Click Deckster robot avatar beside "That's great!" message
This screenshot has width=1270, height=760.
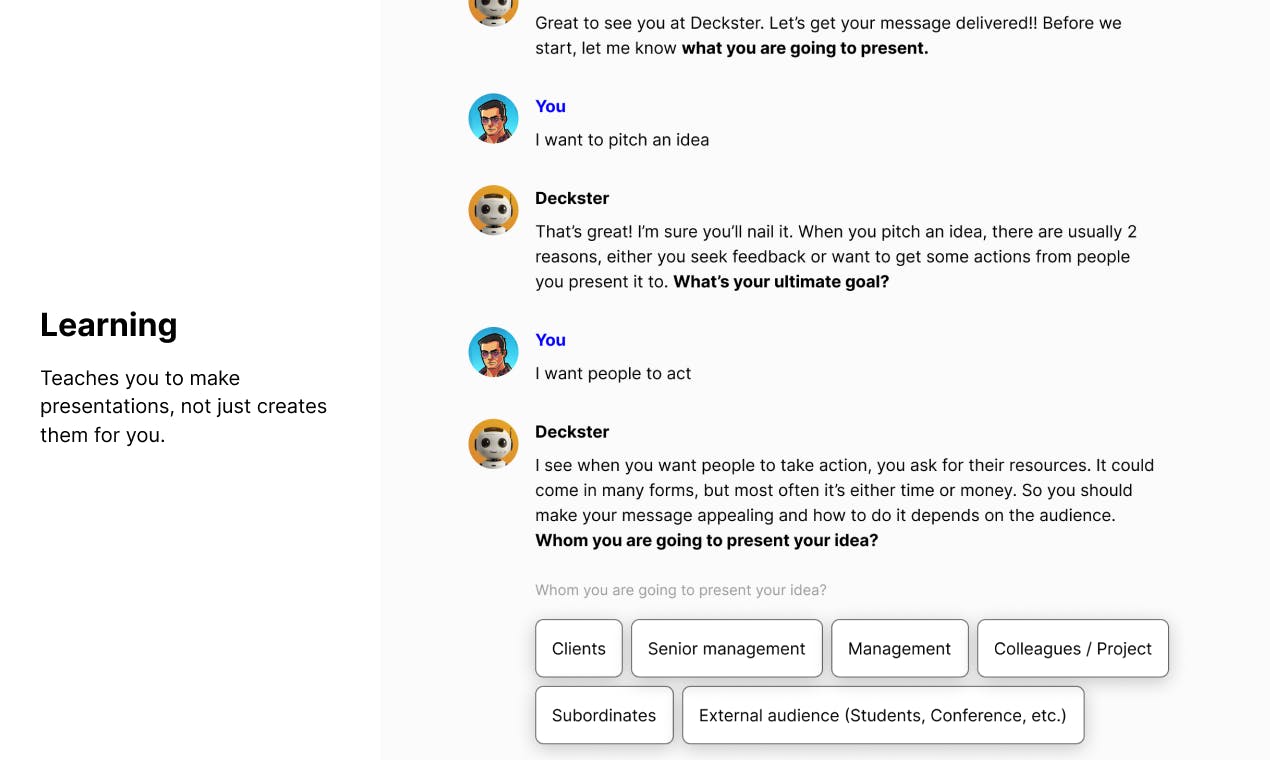click(x=493, y=210)
